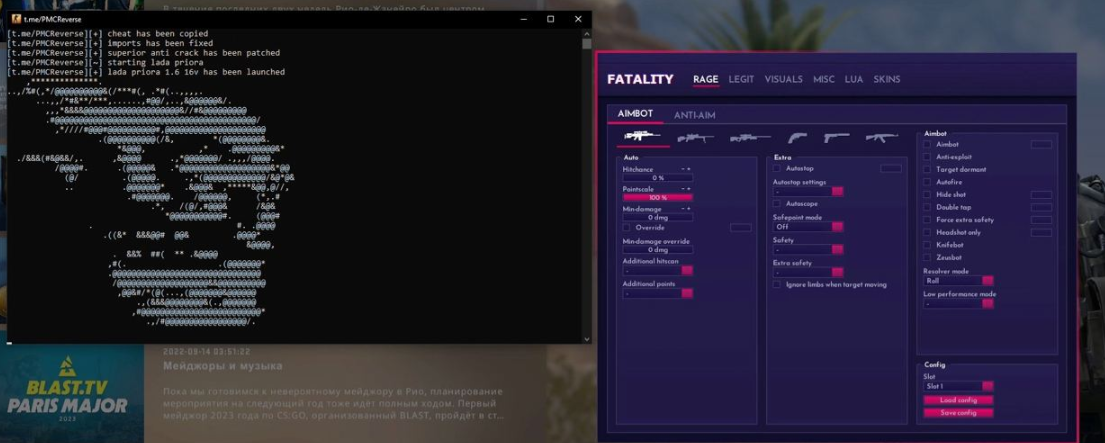
Task: Set the Aimbot keybind box
Action: pos(1042,144)
